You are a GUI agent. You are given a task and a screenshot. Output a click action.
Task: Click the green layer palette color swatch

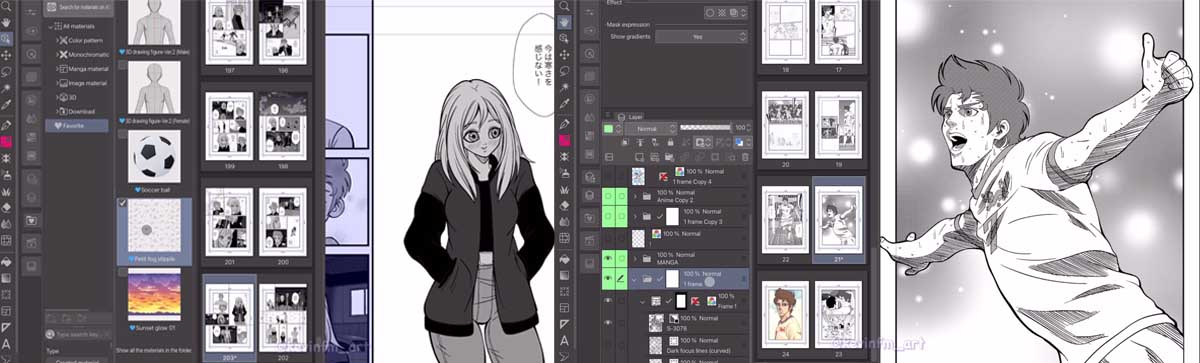pos(609,128)
